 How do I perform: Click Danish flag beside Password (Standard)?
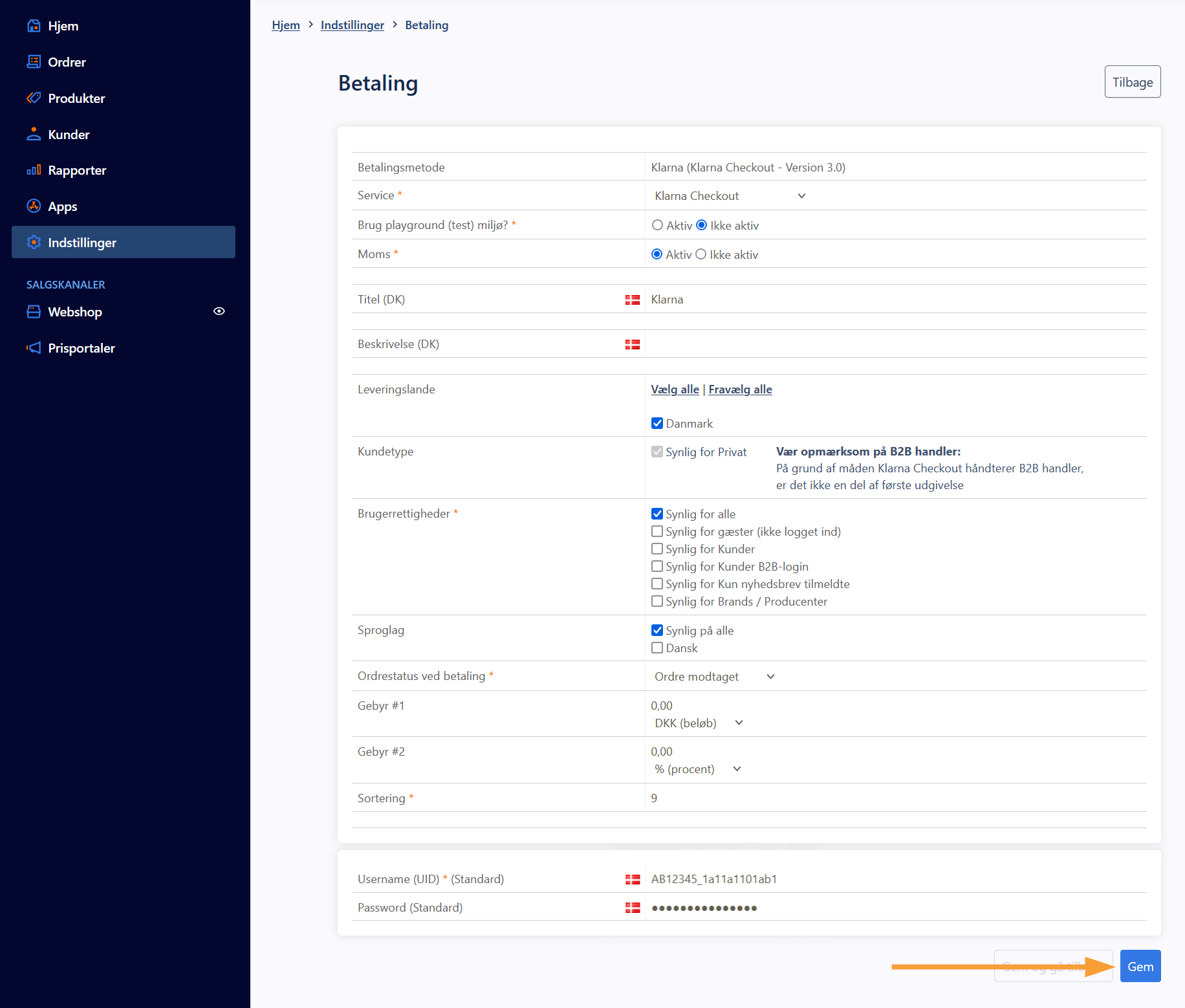633,908
